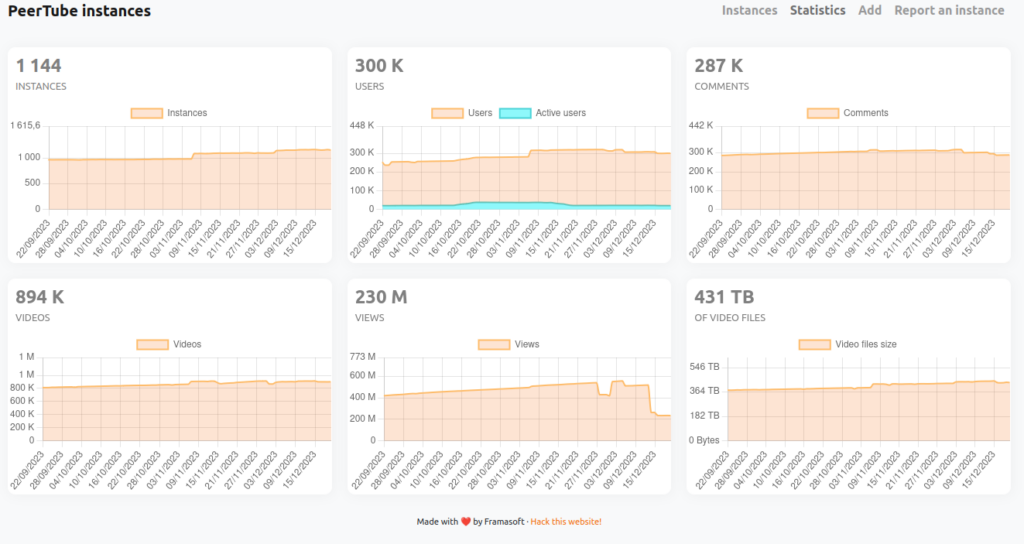Click the 182 TB axis label
Screen dimensions: 1024x544
704,415
